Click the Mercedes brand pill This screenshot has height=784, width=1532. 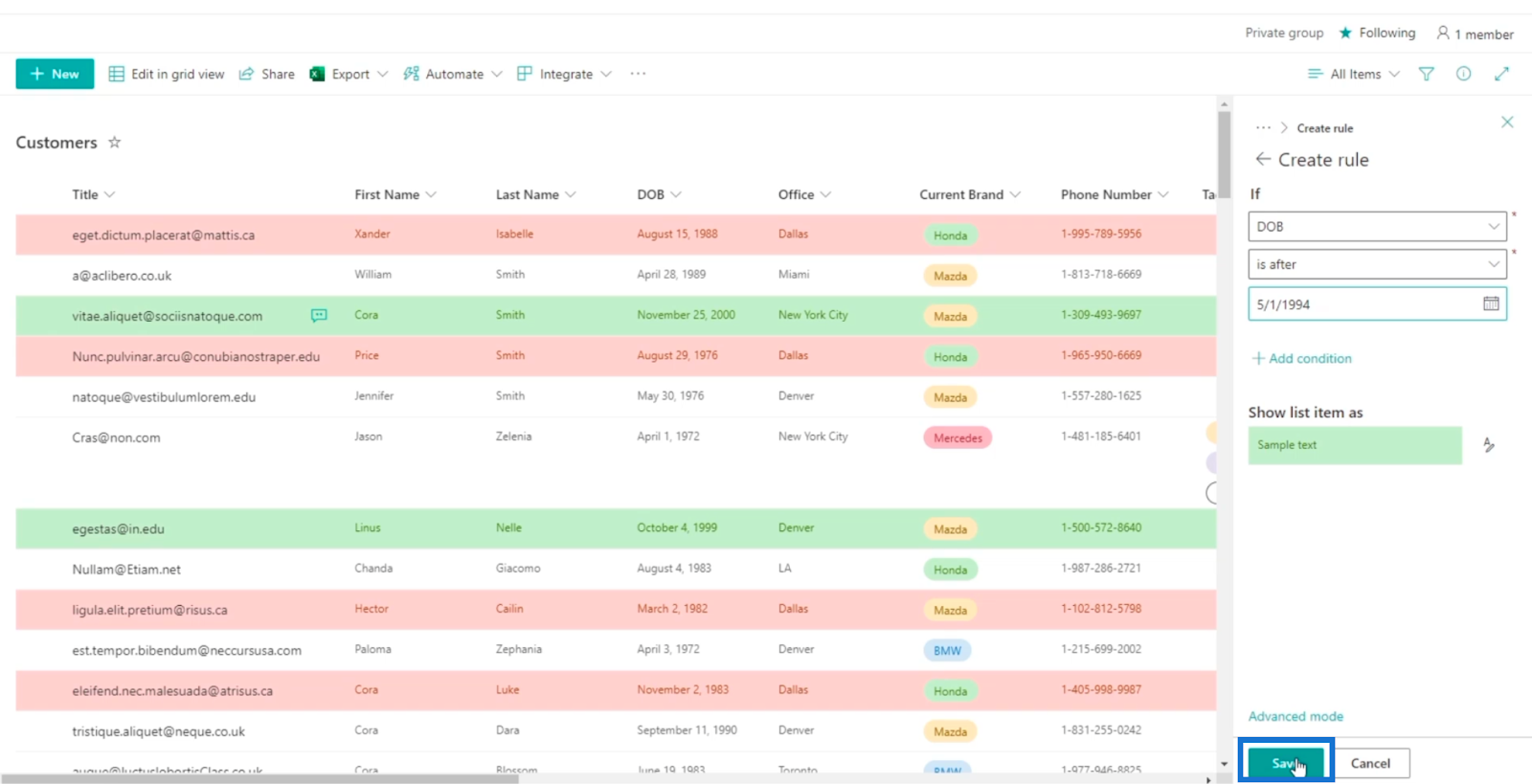pyautogui.click(x=957, y=437)
